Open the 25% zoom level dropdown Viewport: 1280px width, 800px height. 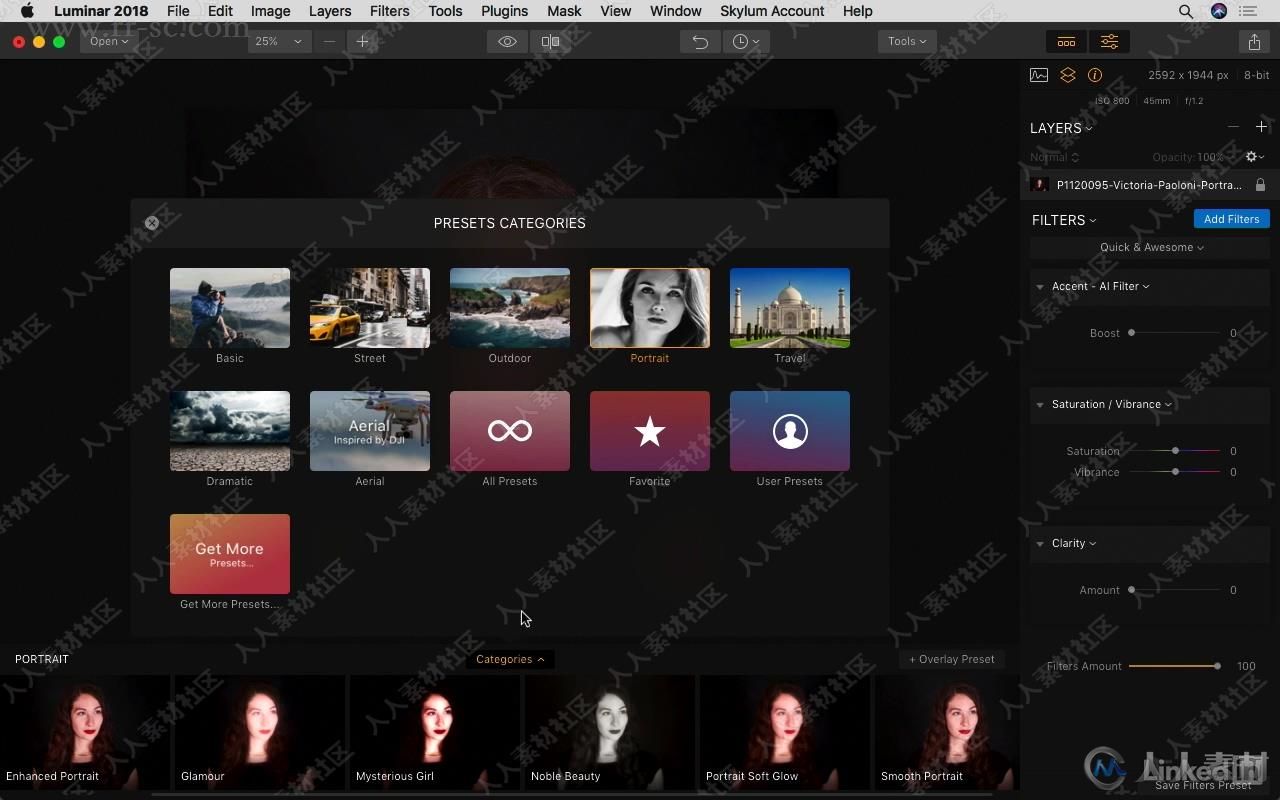pos(279,41)
